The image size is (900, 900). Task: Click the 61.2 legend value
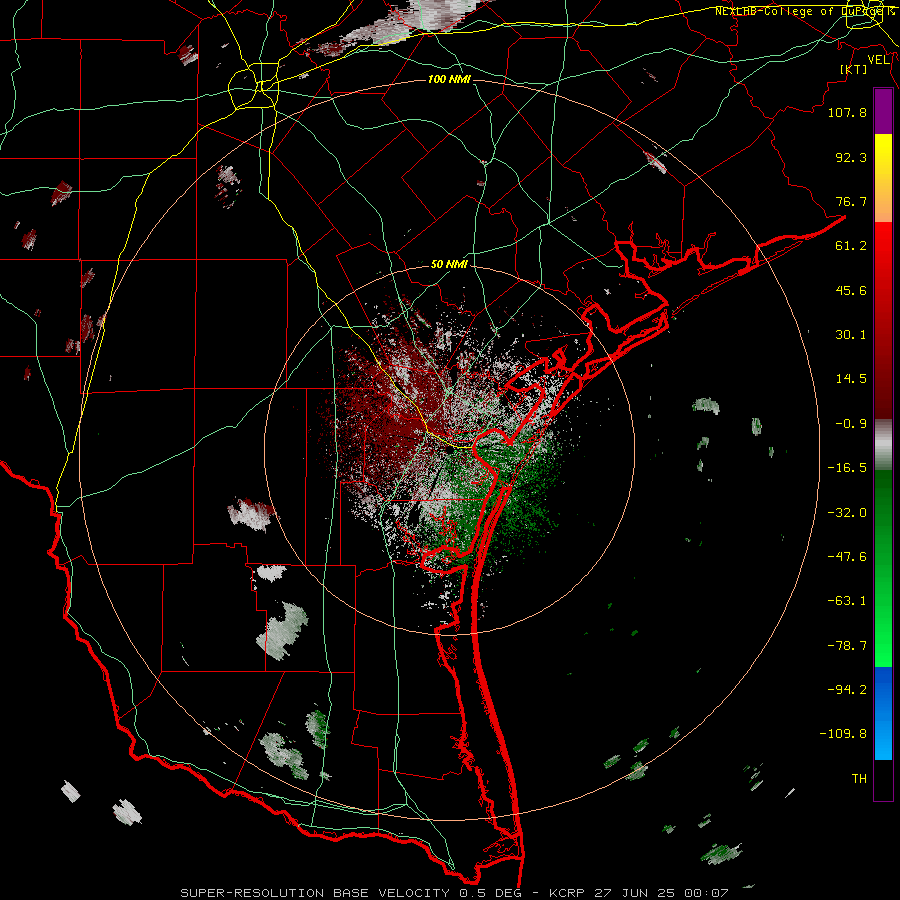pyautogui.click(x=851, y=246)
